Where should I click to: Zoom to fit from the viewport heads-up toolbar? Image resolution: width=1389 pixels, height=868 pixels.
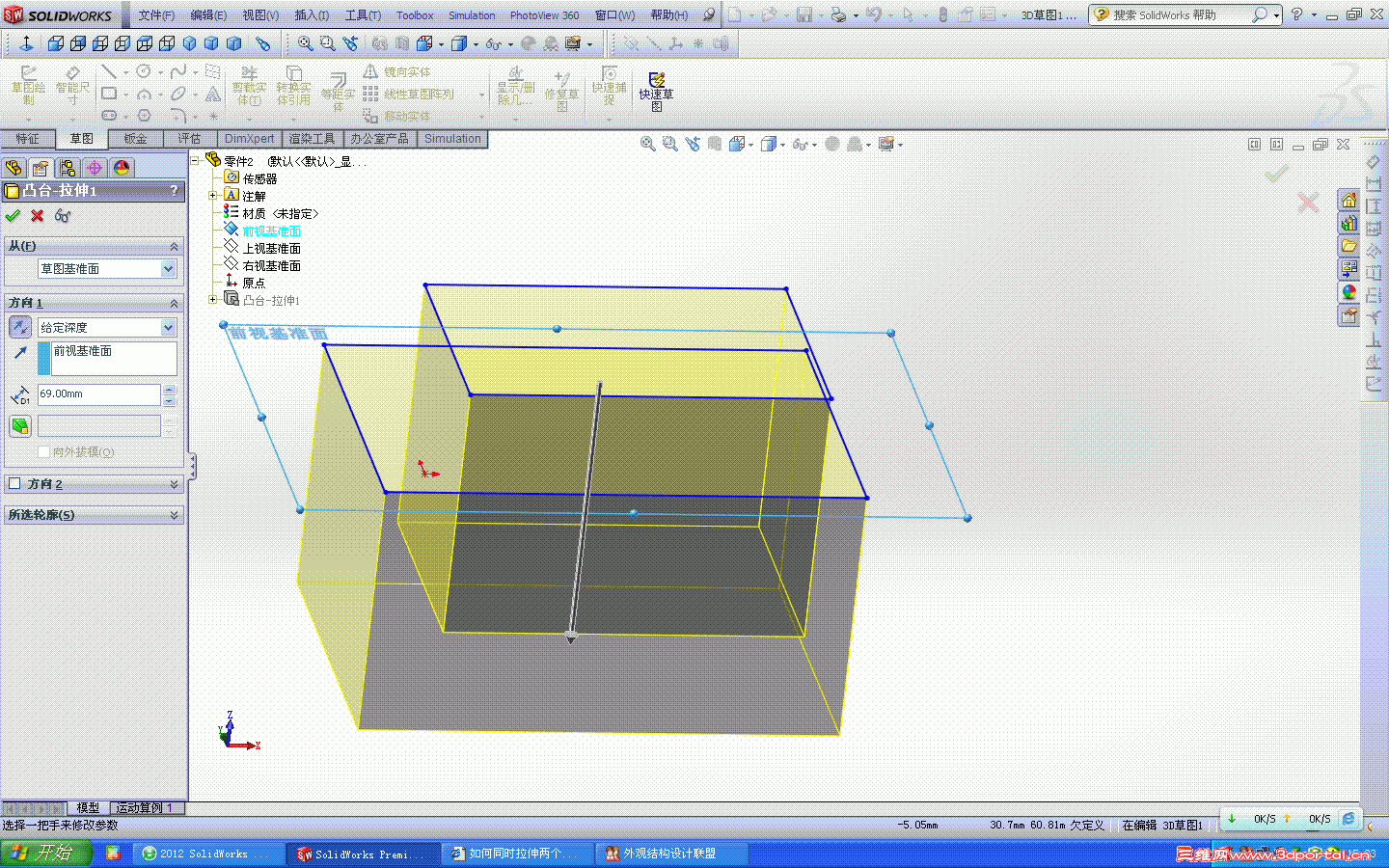pyautogui.click(x=648, y=144)
